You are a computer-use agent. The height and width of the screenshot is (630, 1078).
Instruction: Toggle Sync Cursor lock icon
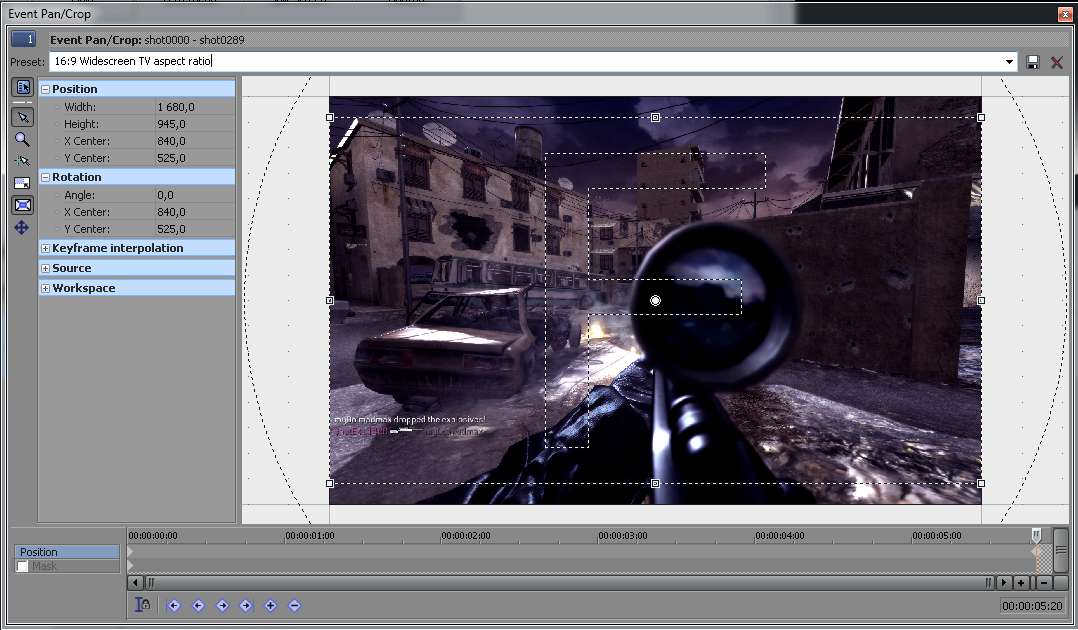(142, 605)
